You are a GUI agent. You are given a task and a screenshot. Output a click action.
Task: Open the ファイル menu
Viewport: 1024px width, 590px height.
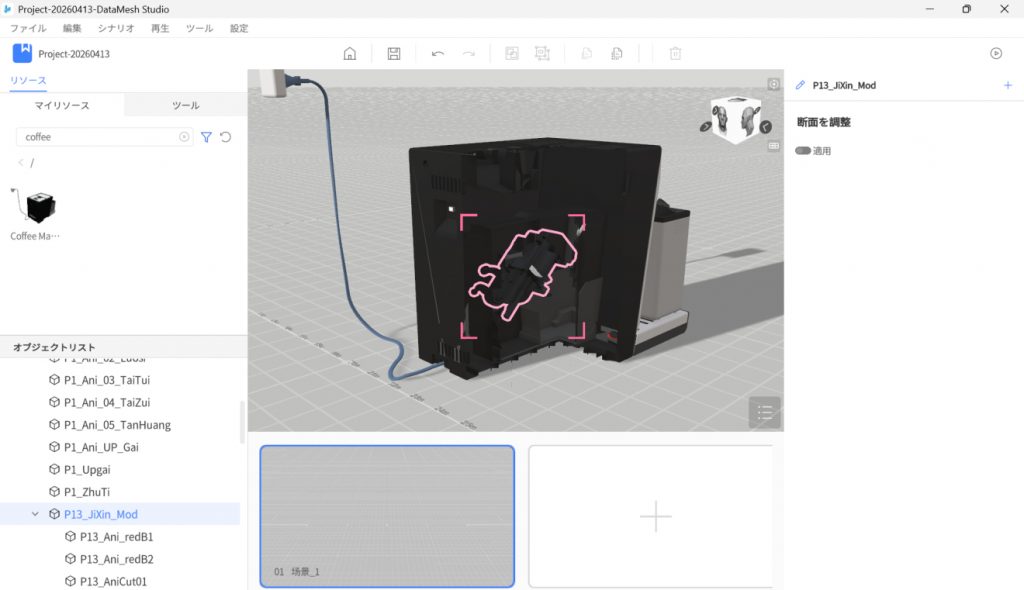tap(28, 29)
